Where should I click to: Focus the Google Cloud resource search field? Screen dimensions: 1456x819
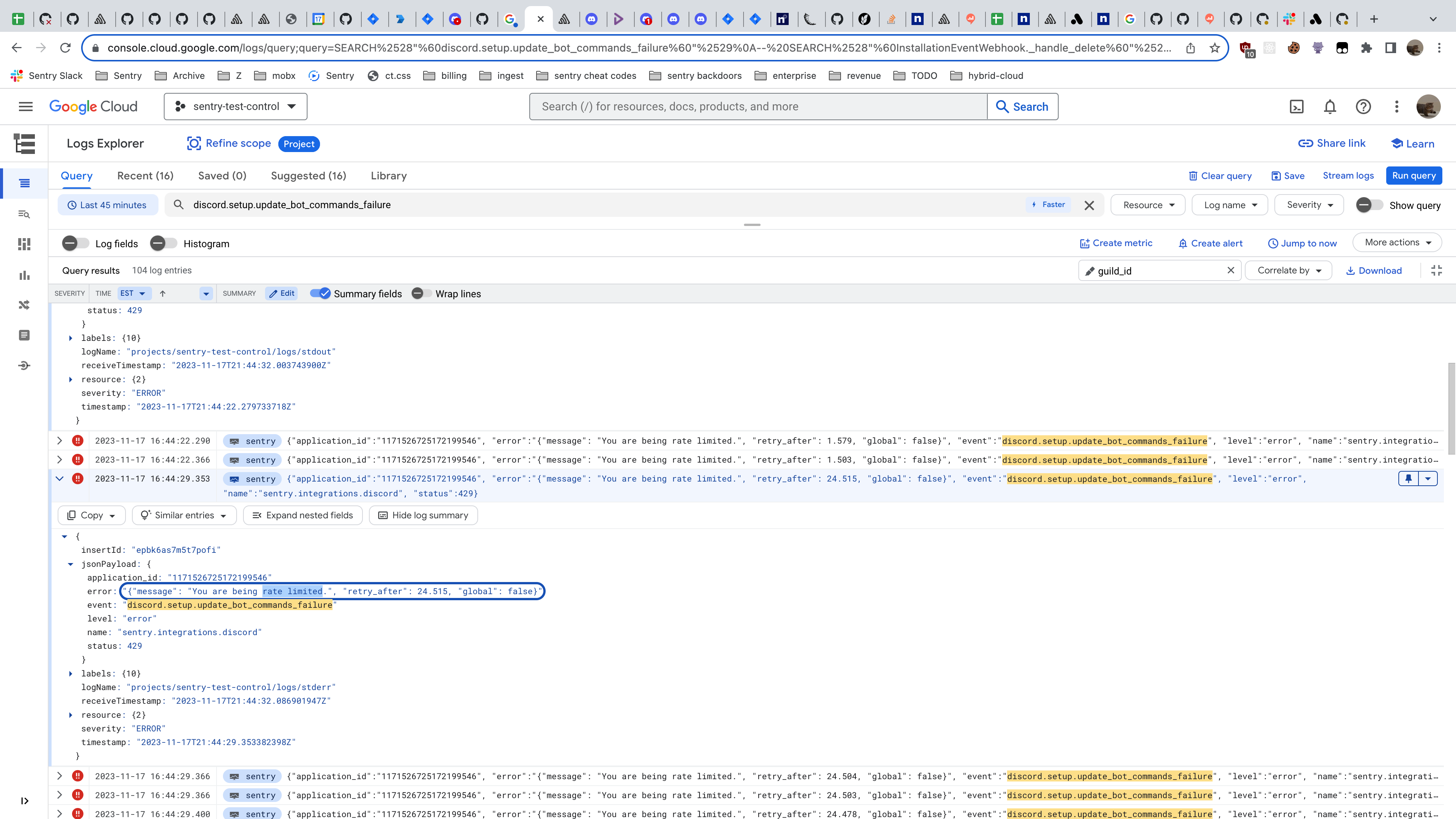coord(758,107)
